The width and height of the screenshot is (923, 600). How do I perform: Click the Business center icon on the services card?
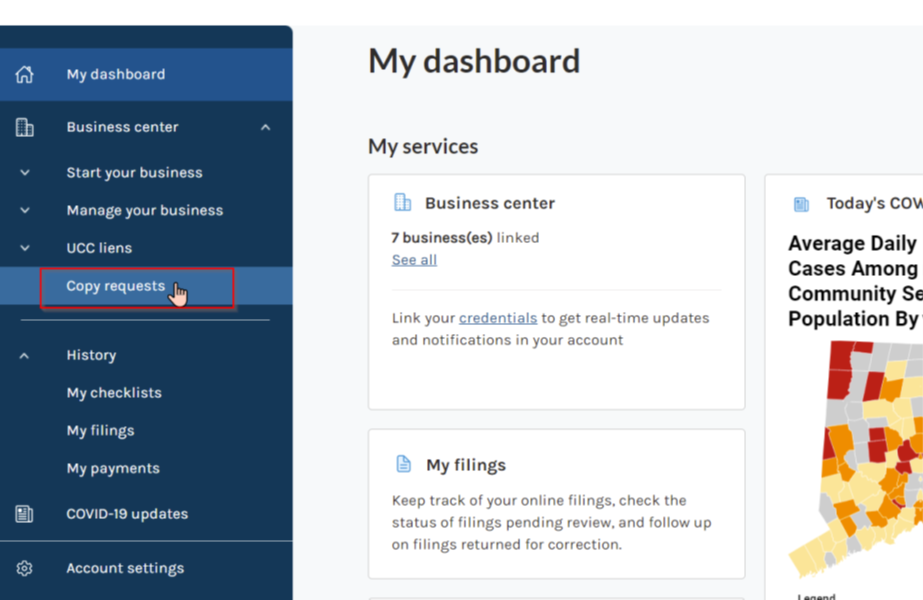tap(404, 202)
